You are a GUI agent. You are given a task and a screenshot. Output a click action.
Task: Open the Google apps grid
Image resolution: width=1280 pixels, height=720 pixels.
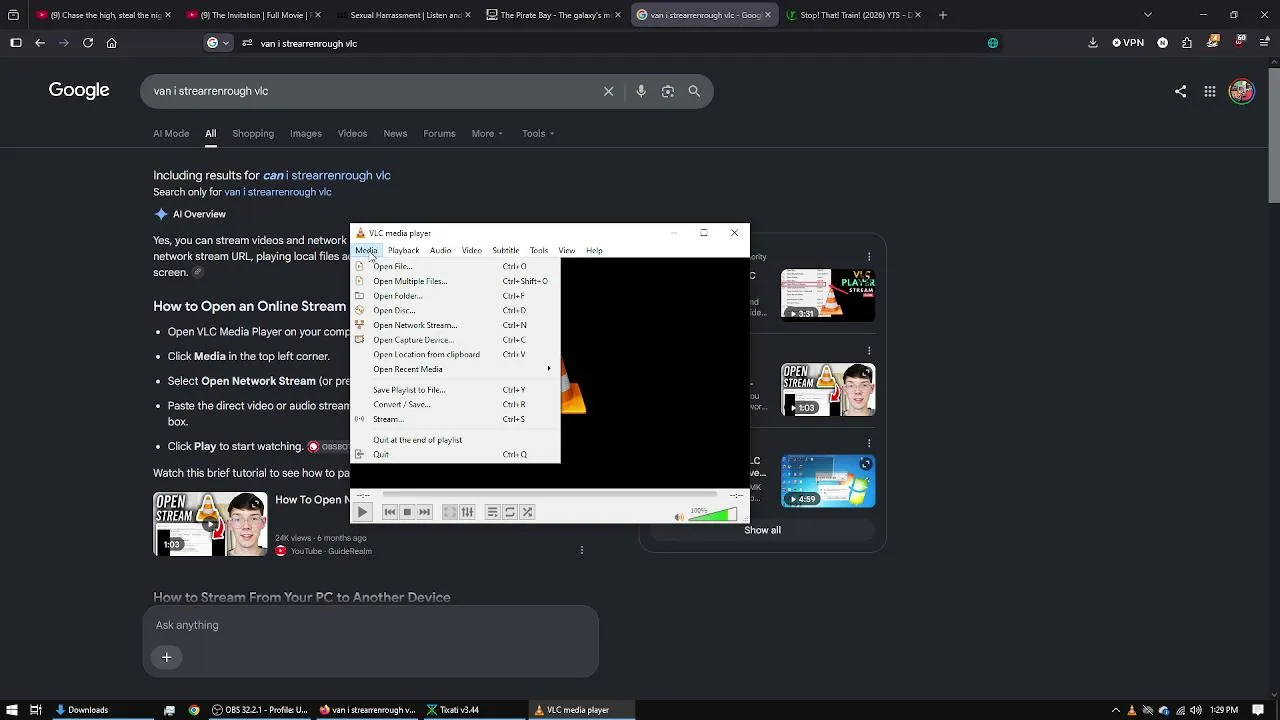[x=1210, y=91]
